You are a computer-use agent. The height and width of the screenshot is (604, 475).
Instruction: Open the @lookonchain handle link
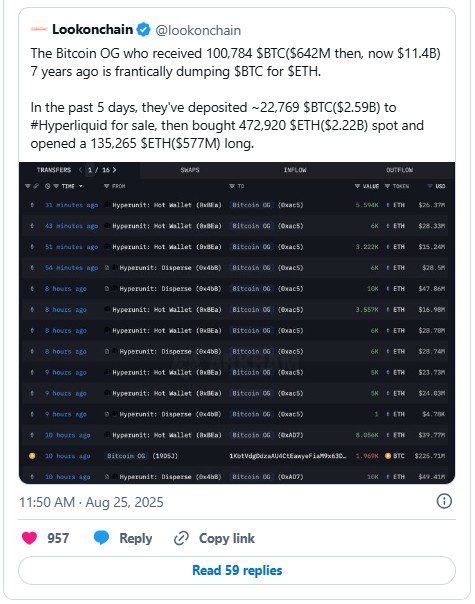coord(198,30)
